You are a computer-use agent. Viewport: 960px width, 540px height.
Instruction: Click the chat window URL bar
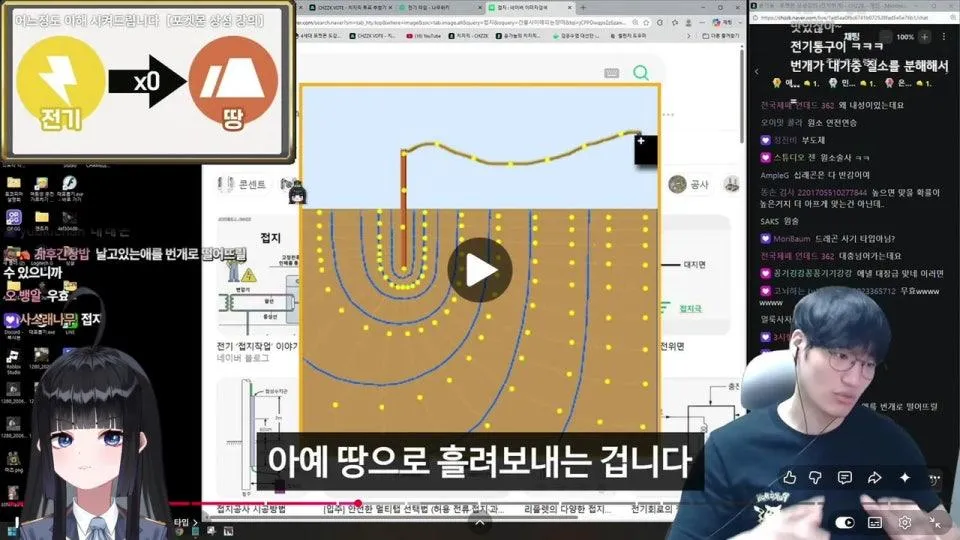click(851, 18)
